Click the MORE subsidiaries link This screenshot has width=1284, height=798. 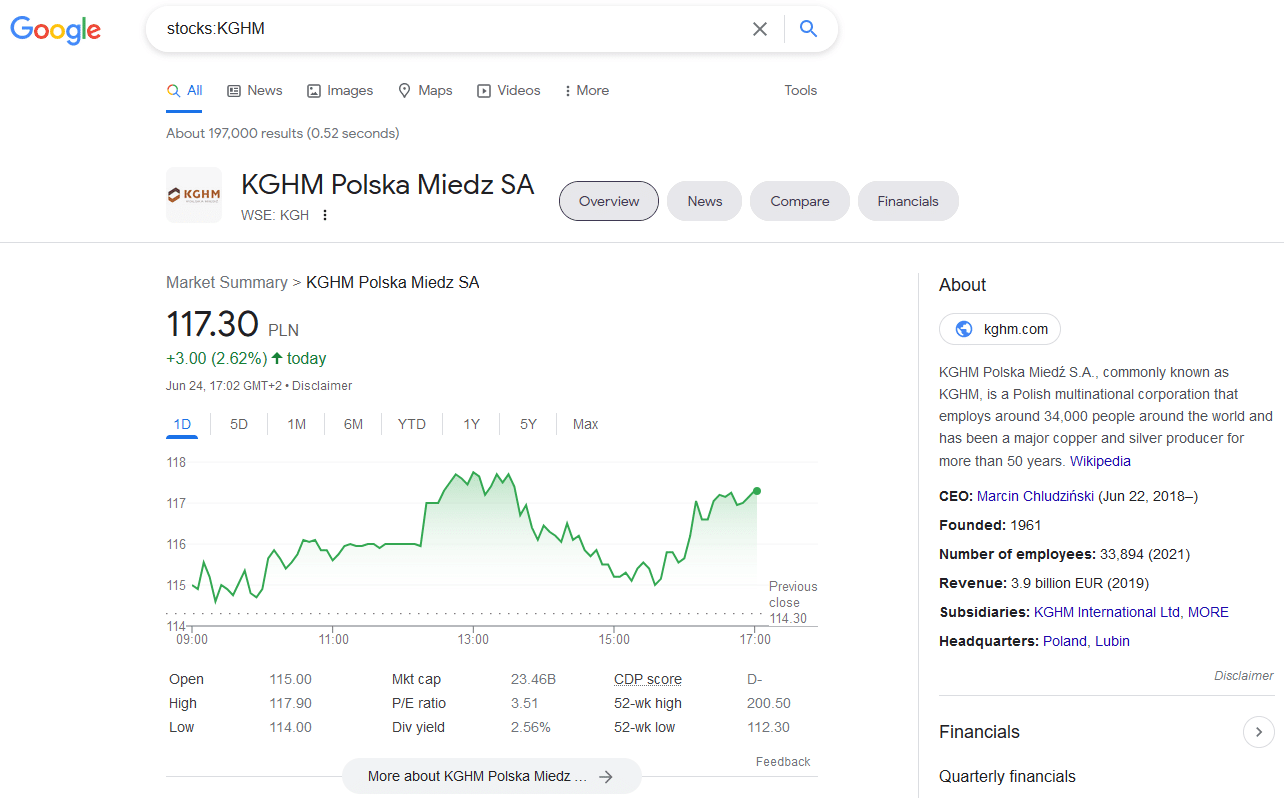(x=1208, y=612)
